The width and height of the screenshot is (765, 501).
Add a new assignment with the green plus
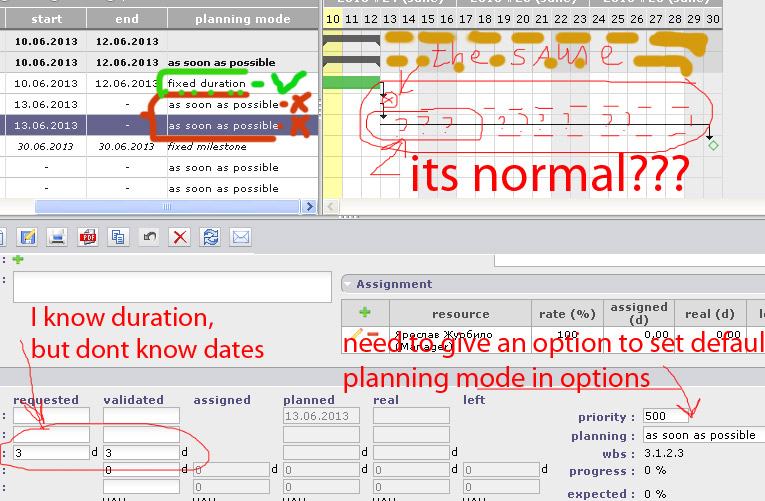(x=365, y=313)
